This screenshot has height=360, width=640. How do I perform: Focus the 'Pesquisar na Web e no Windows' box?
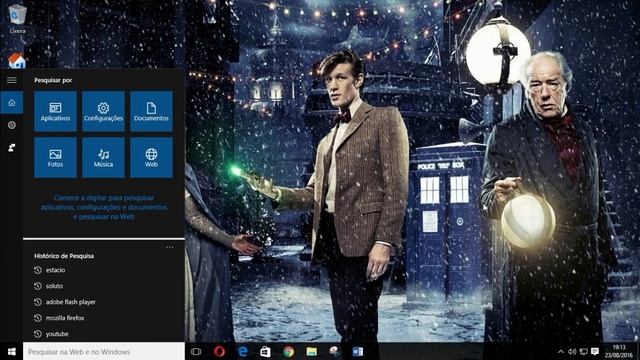[104, 351]
